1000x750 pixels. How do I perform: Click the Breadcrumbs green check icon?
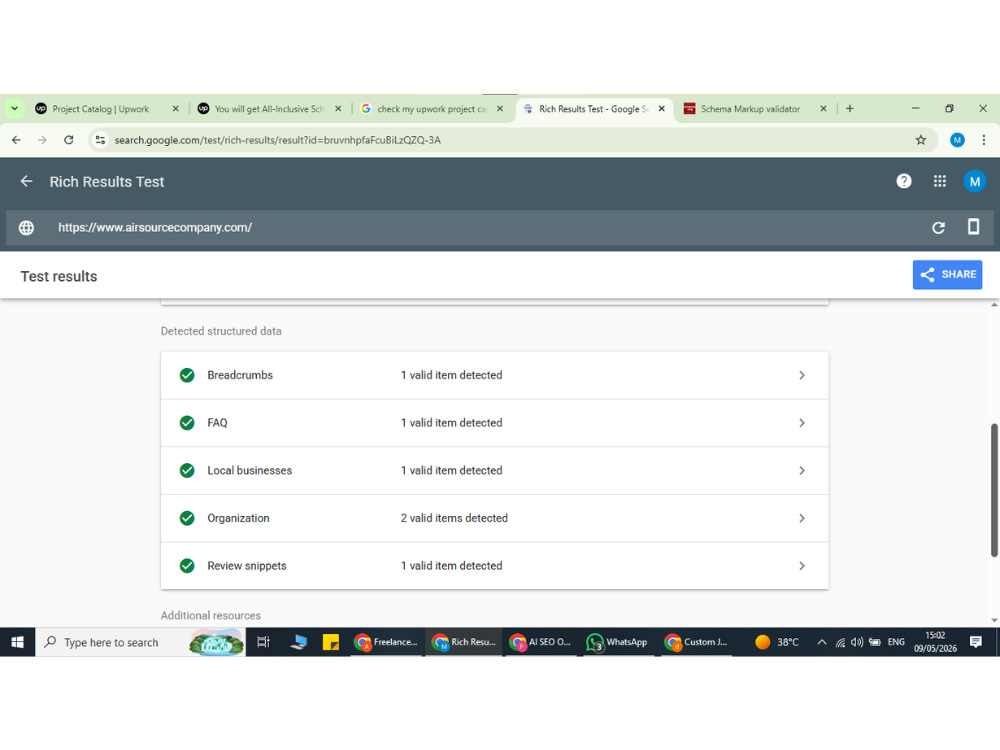[187, 376]
